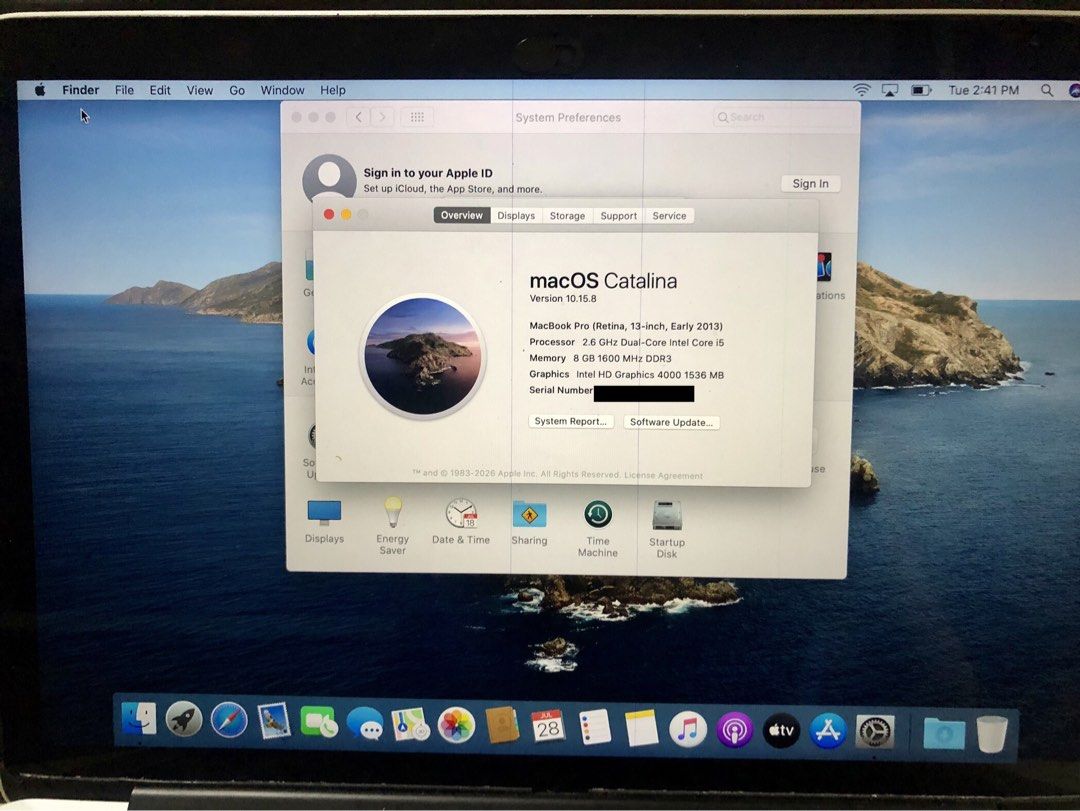Open Photos pinwheel icon in Dock
This screenshot has height=811, width=1080.
tap(456, 726)
